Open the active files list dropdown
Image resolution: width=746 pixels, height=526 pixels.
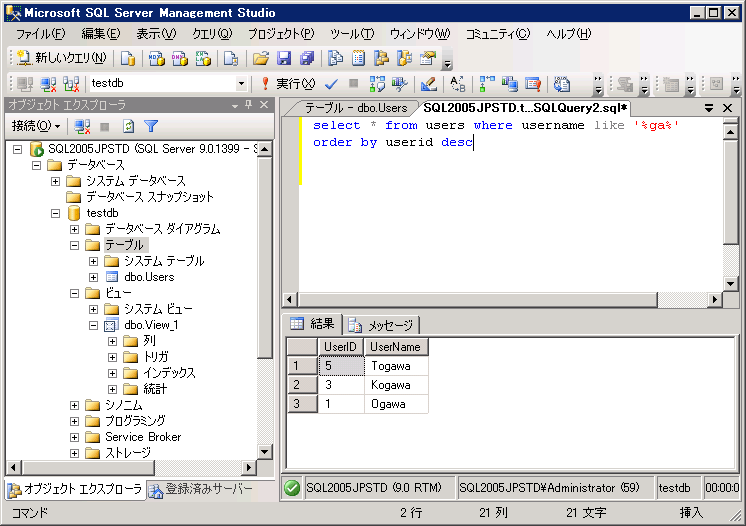(x=709, y=108)
